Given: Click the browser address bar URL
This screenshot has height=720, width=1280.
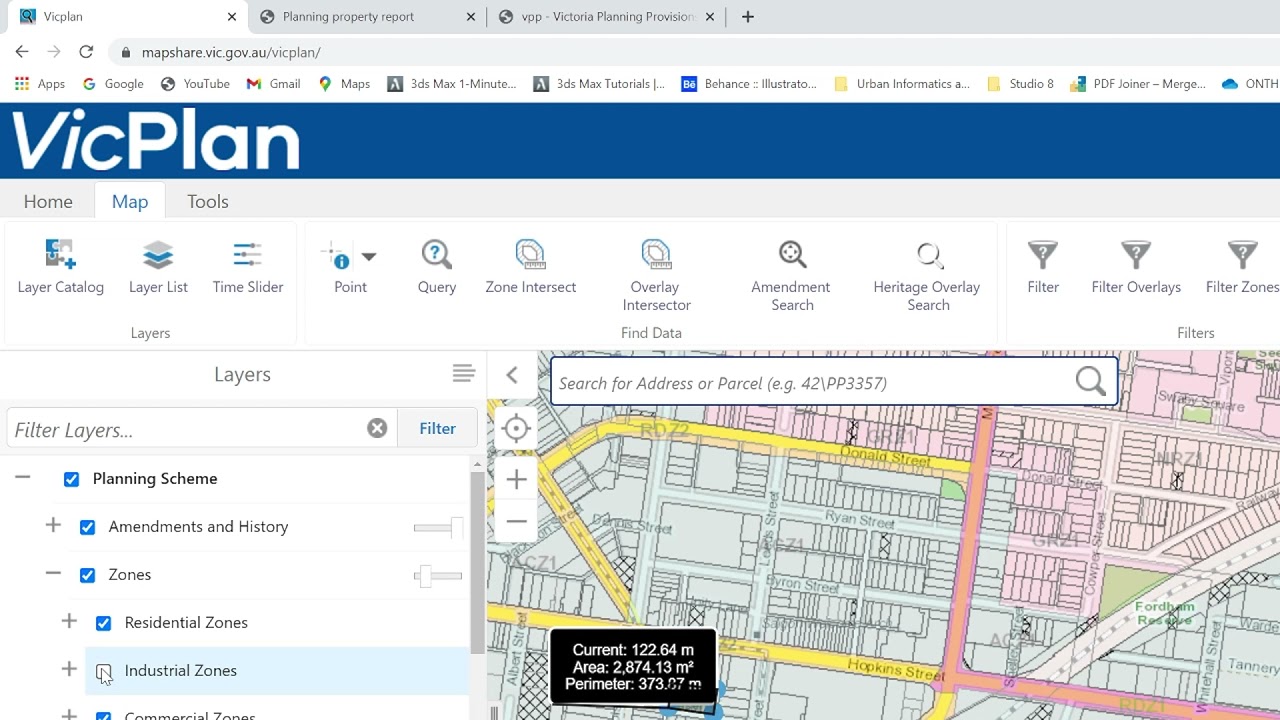Looking at the screenshot, I should point(231,52).
